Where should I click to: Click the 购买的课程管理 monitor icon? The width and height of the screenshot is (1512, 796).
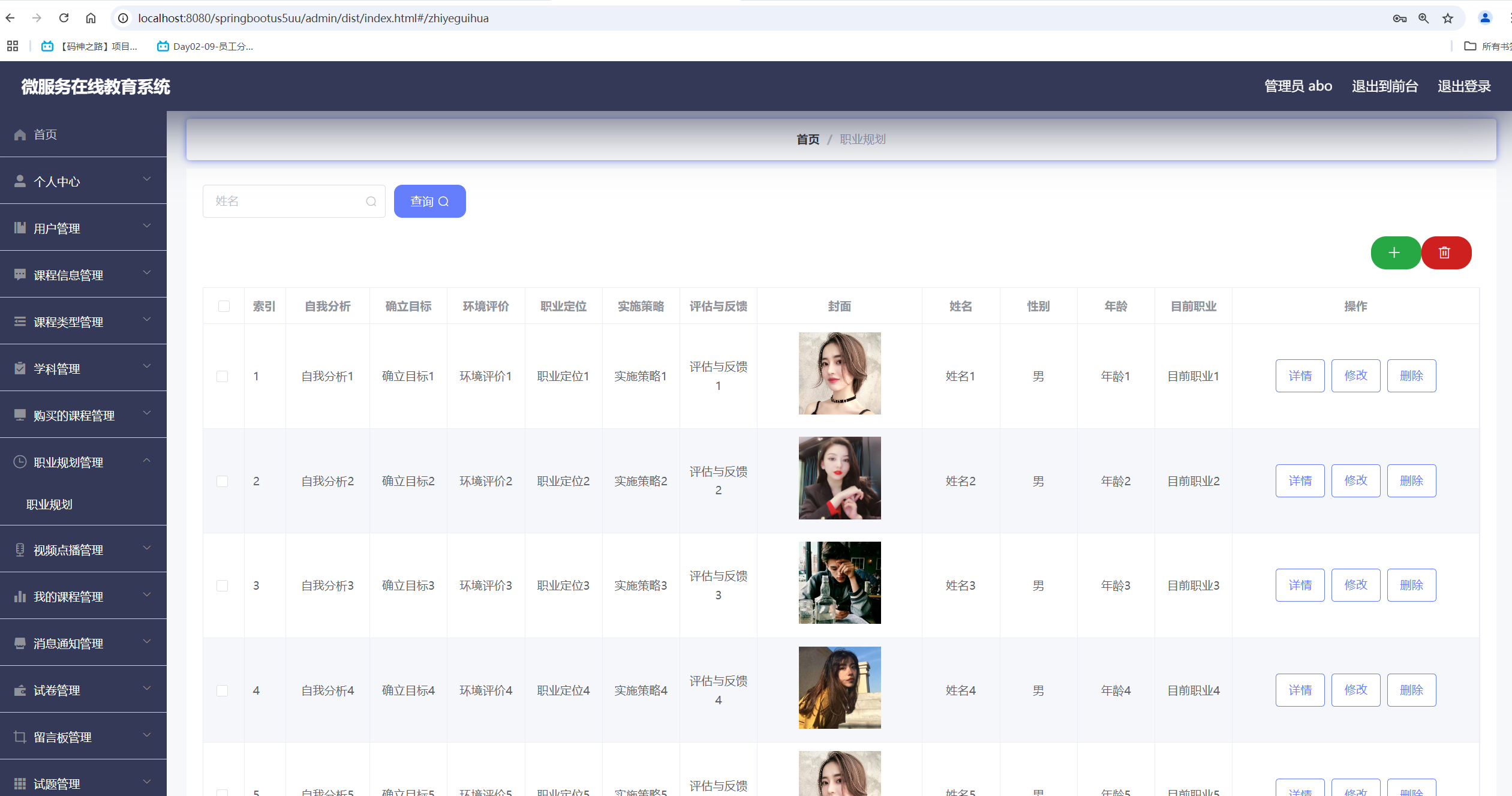point(20,415)
